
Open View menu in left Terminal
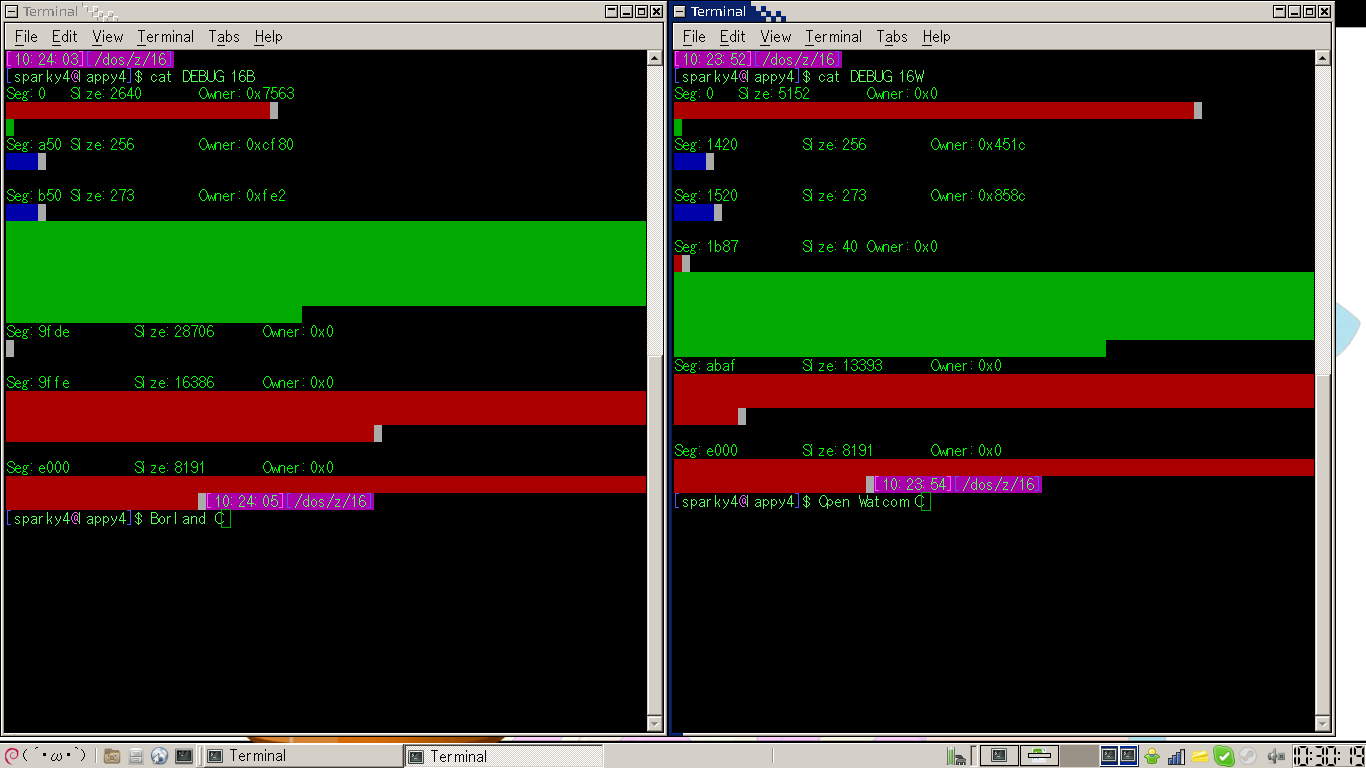point(108,37)
